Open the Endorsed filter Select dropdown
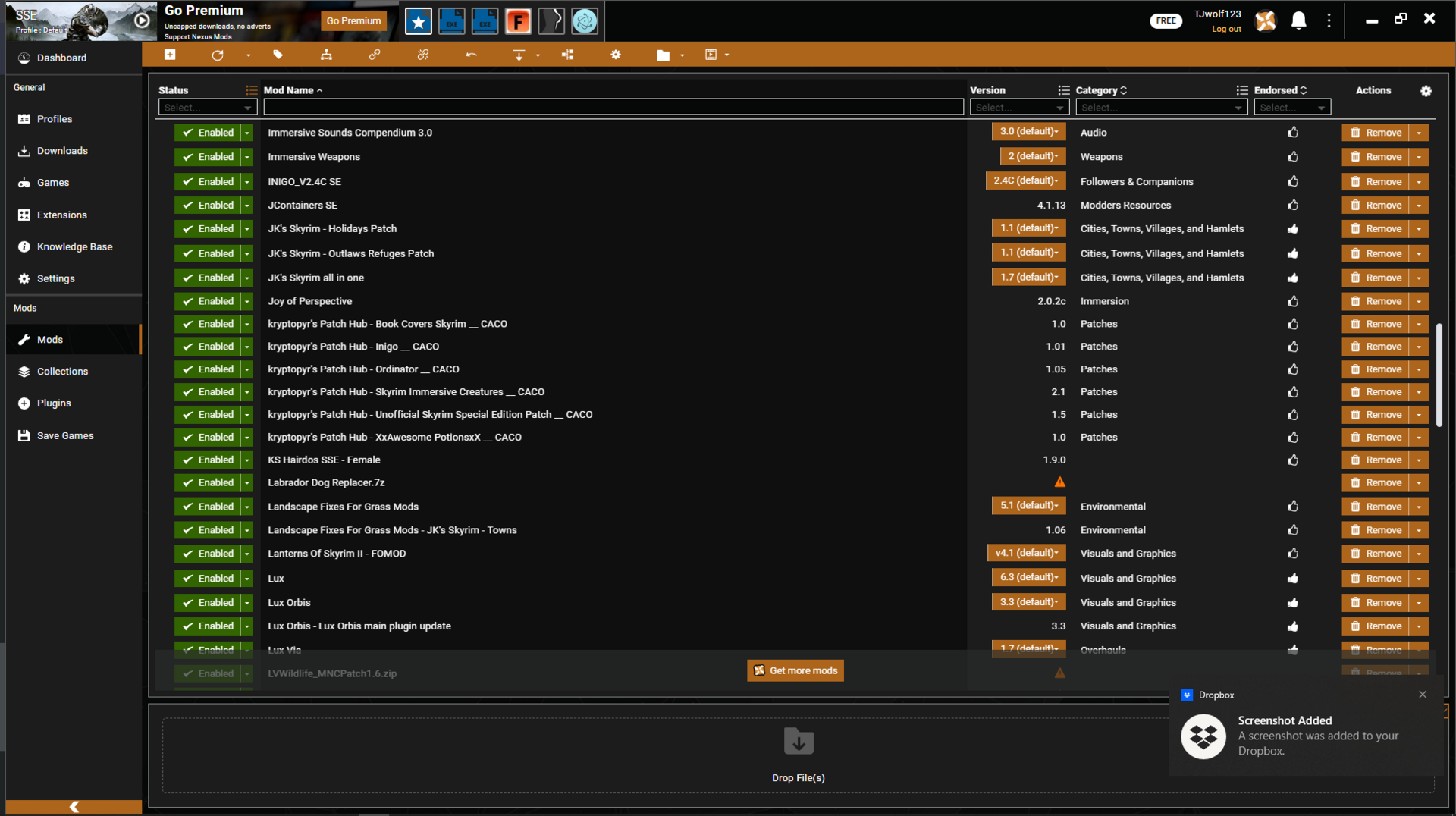 coord(1292,108)
